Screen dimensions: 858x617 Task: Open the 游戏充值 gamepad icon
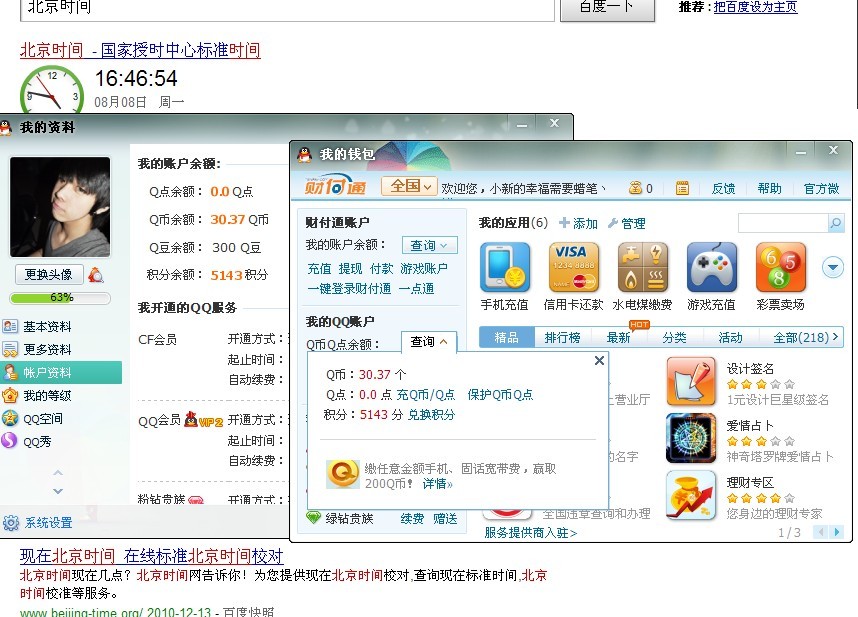[x=711, y=267]
